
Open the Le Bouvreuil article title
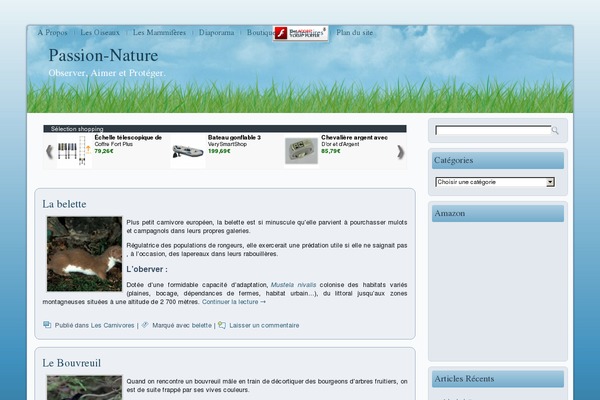coord(72,363)
